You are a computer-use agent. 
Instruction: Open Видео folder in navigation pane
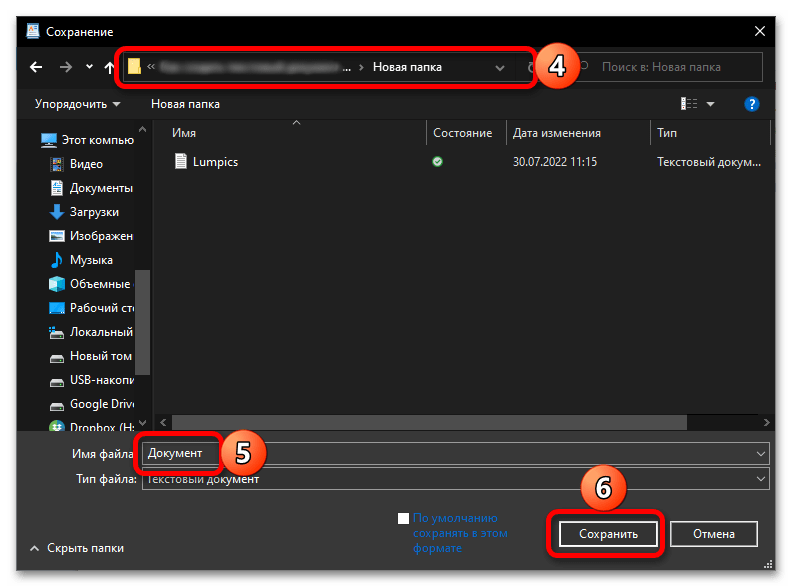click(76, 164)
